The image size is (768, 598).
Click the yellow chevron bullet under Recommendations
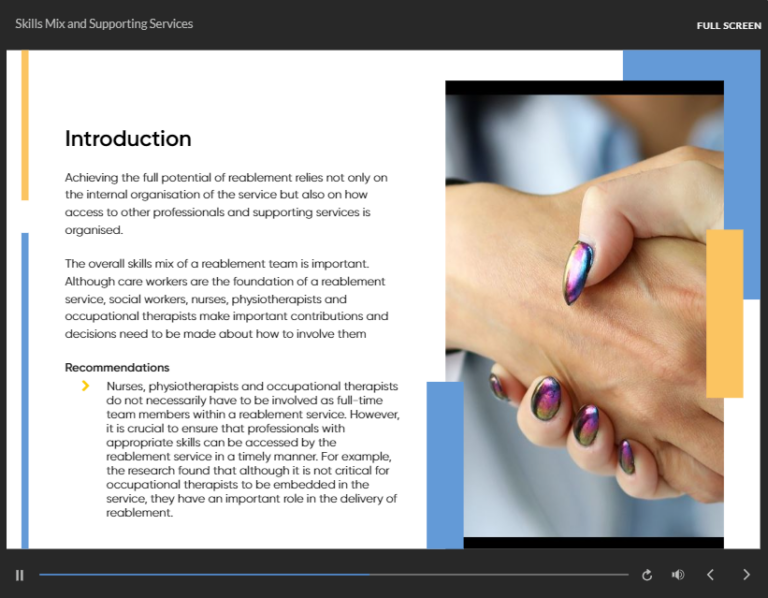[86, 386]
